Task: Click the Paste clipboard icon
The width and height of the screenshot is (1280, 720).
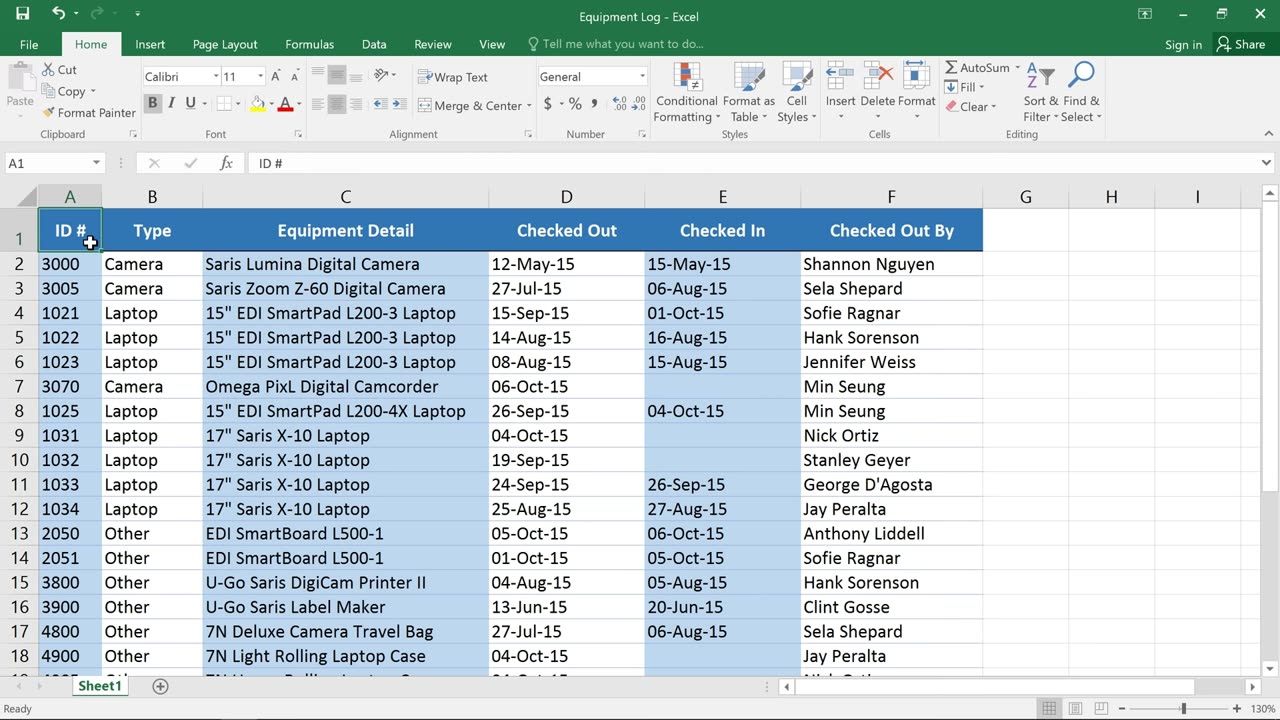Action: (20, 78)
